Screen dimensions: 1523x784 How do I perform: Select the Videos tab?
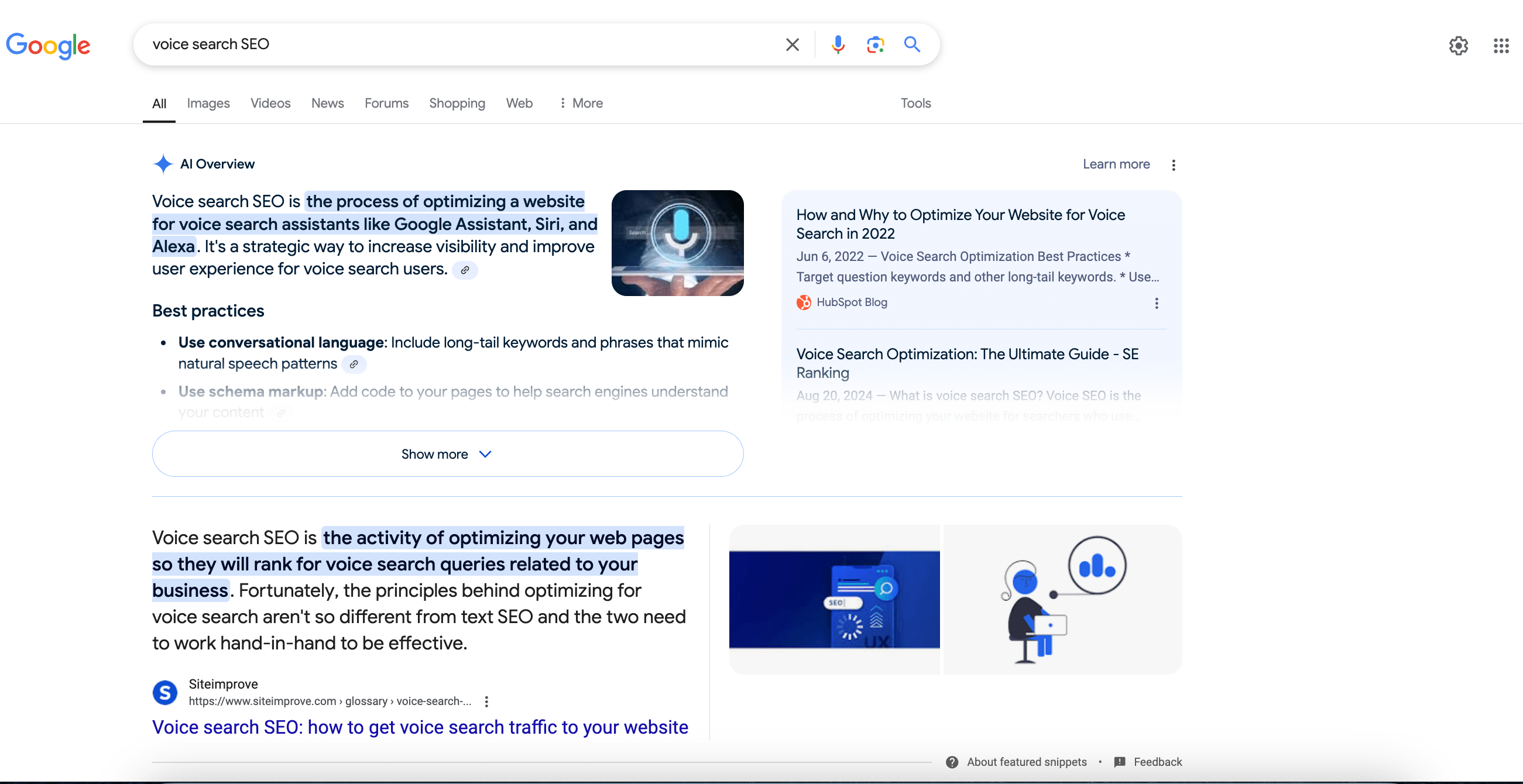tap(269, 103)
